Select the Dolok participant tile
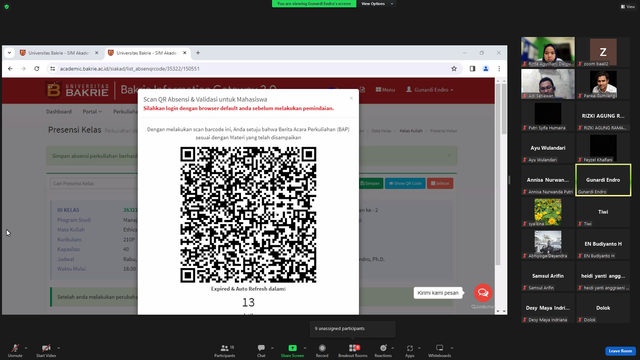The image size is (640, 360). (x=603, y=308)
